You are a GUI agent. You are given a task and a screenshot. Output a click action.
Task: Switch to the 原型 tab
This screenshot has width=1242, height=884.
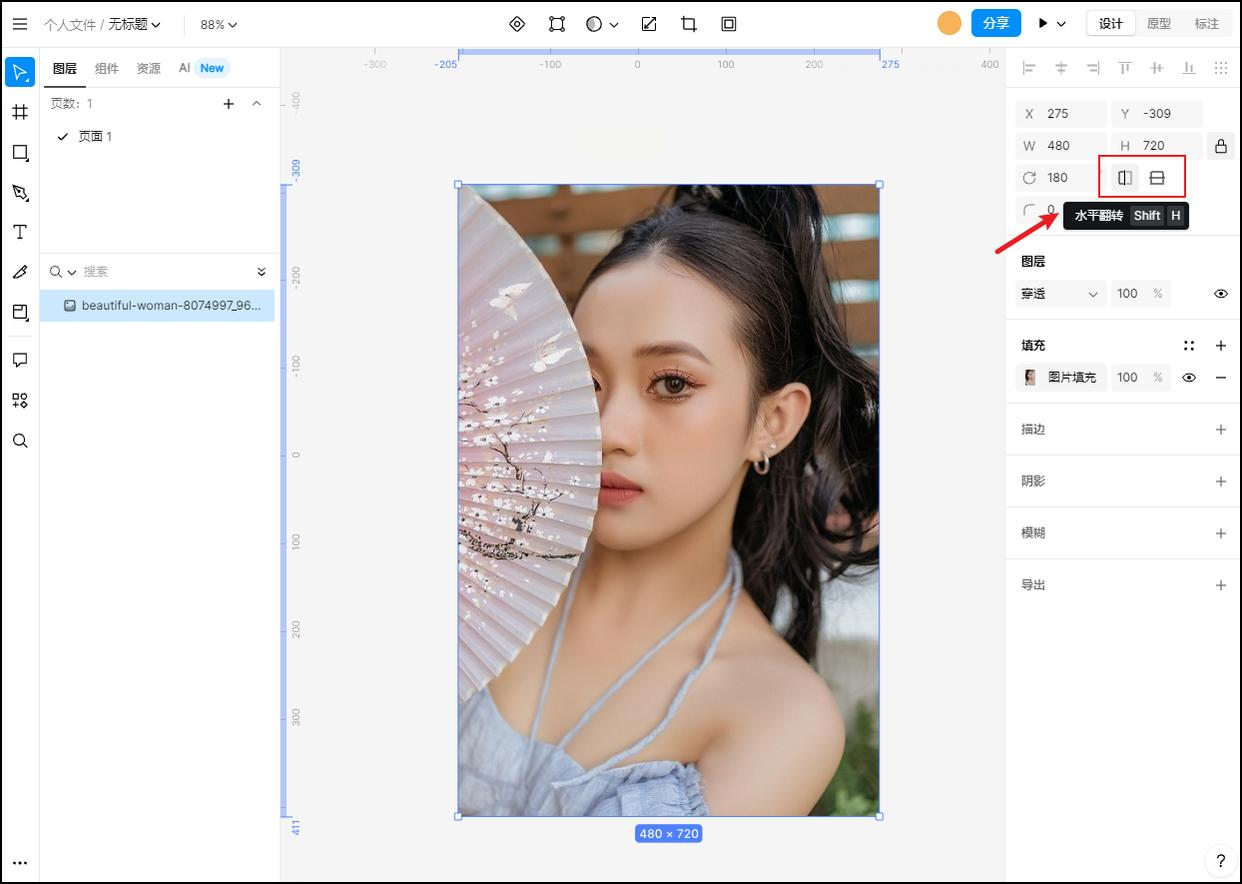click(1159, 24)
